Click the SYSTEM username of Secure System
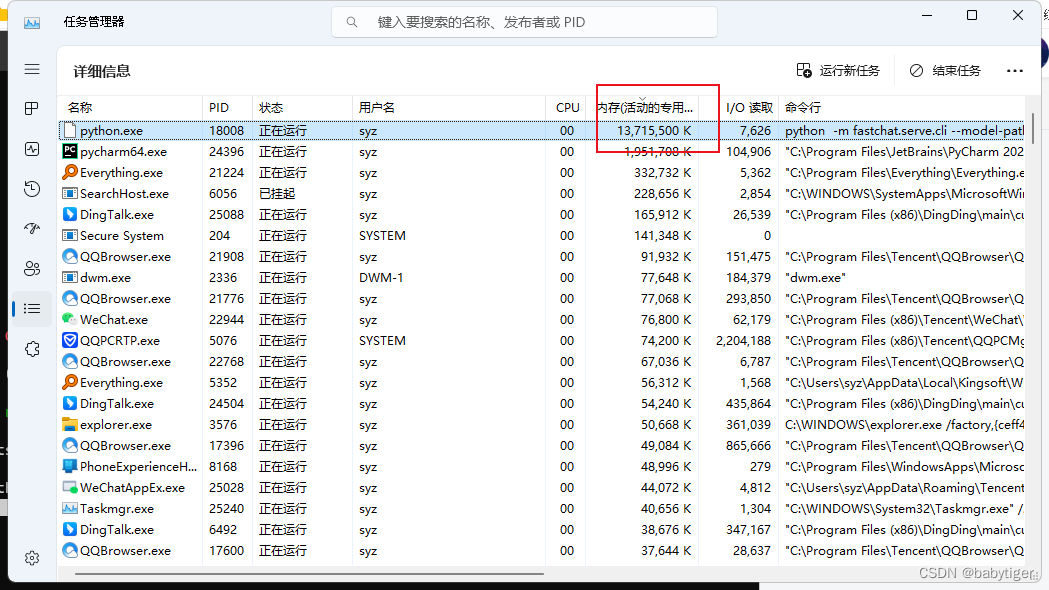 (382, 235)
